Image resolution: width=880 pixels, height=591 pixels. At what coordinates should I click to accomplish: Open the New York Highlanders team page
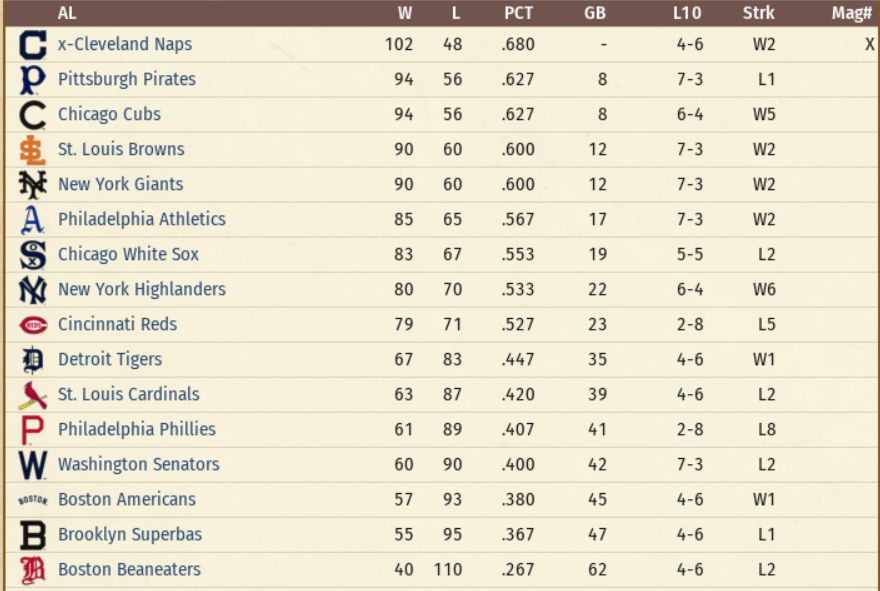[x=141, y=289]
